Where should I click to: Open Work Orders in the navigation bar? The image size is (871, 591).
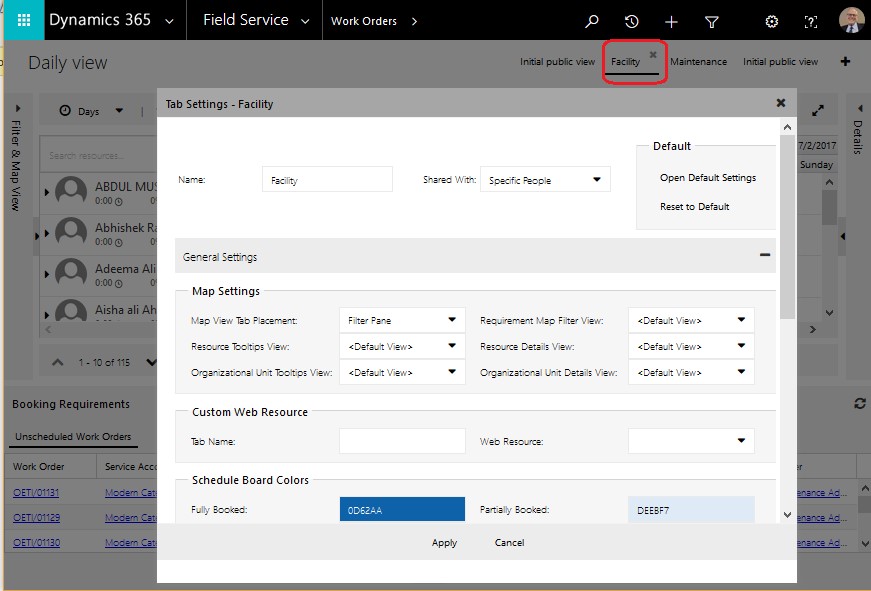(x=364, y=21)
